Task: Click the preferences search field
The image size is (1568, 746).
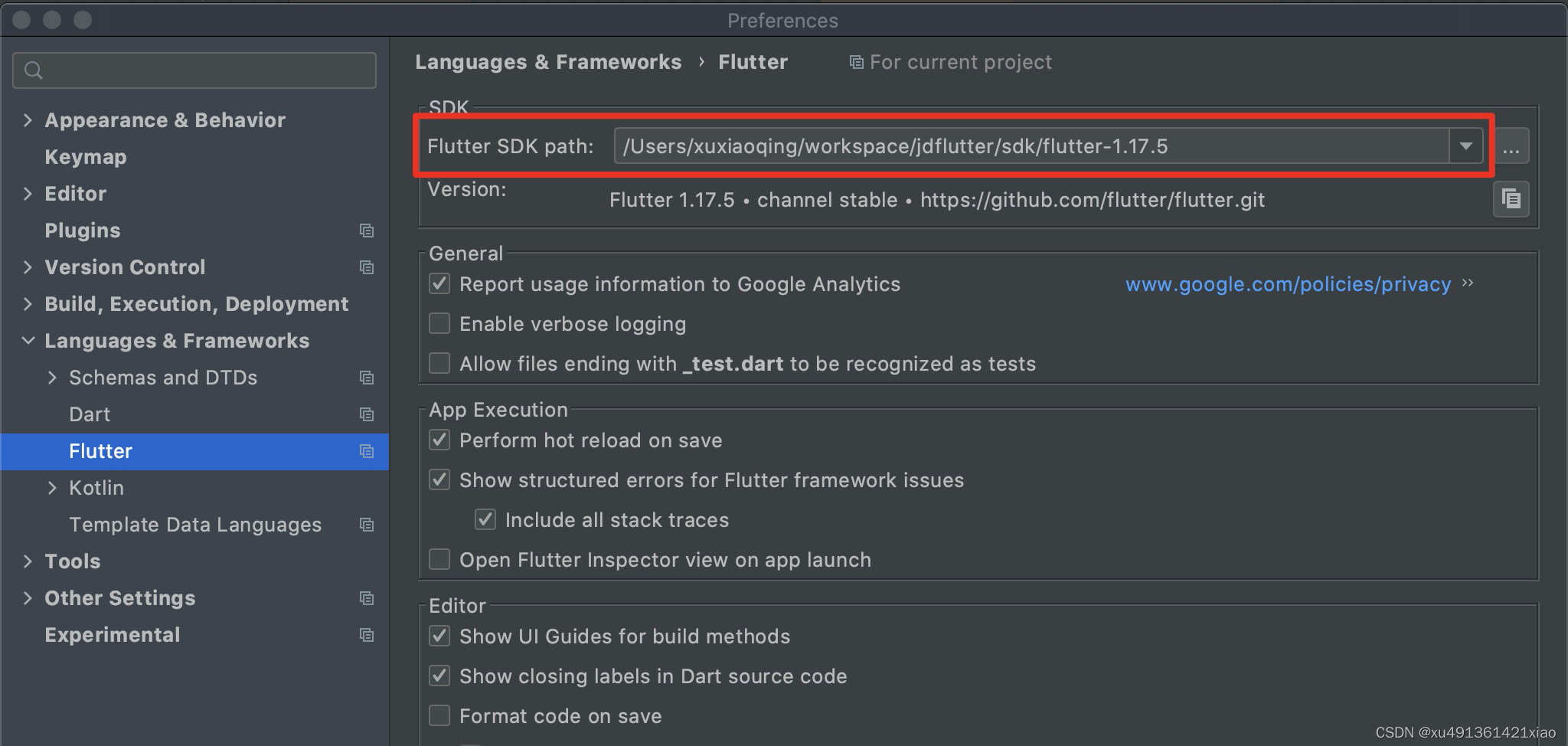Action: point(194,70)
